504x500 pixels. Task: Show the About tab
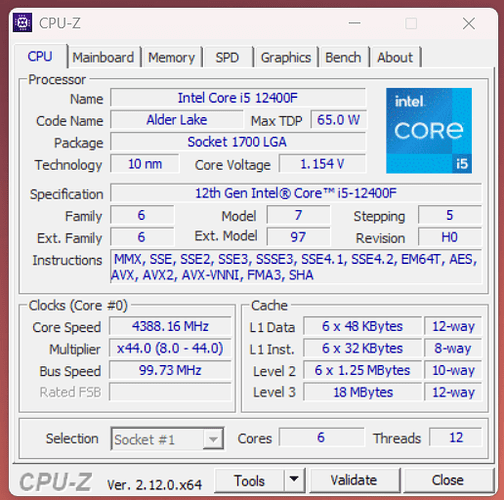point(395,57)
